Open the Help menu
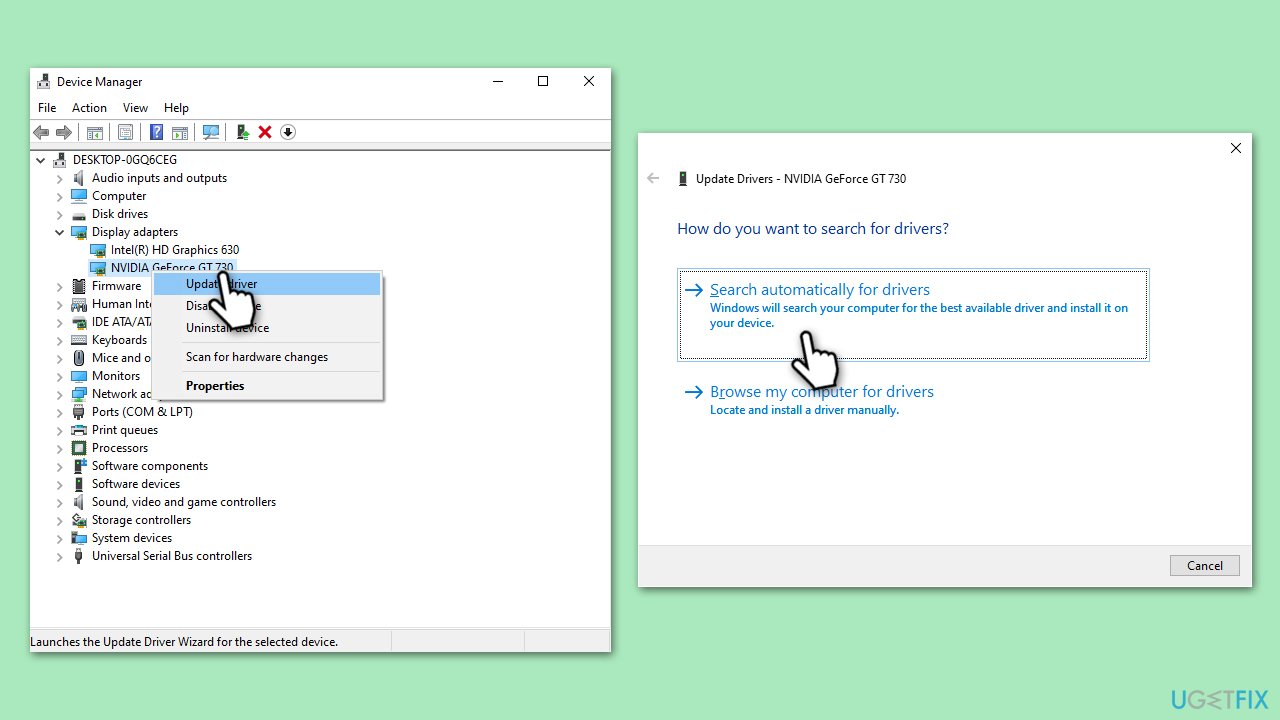 click(x=176, y=108)
